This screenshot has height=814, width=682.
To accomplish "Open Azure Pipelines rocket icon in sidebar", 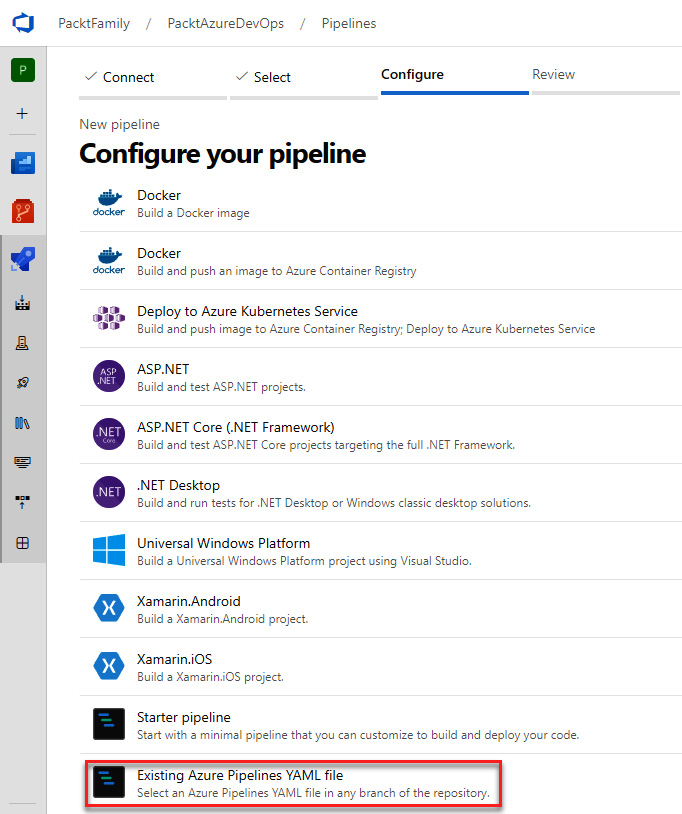I will pyautogui.click(x=23, y=259).
